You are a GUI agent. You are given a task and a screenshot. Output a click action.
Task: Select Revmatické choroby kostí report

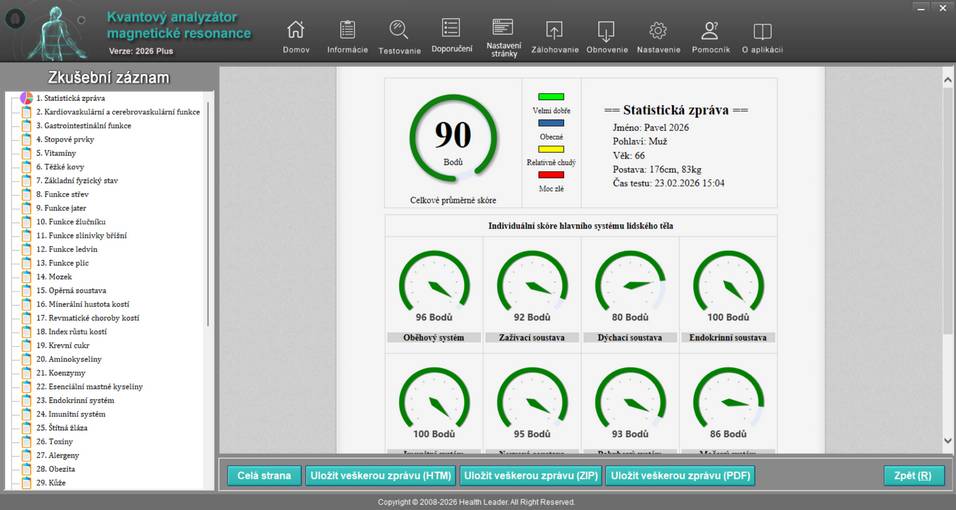[87, 318]
